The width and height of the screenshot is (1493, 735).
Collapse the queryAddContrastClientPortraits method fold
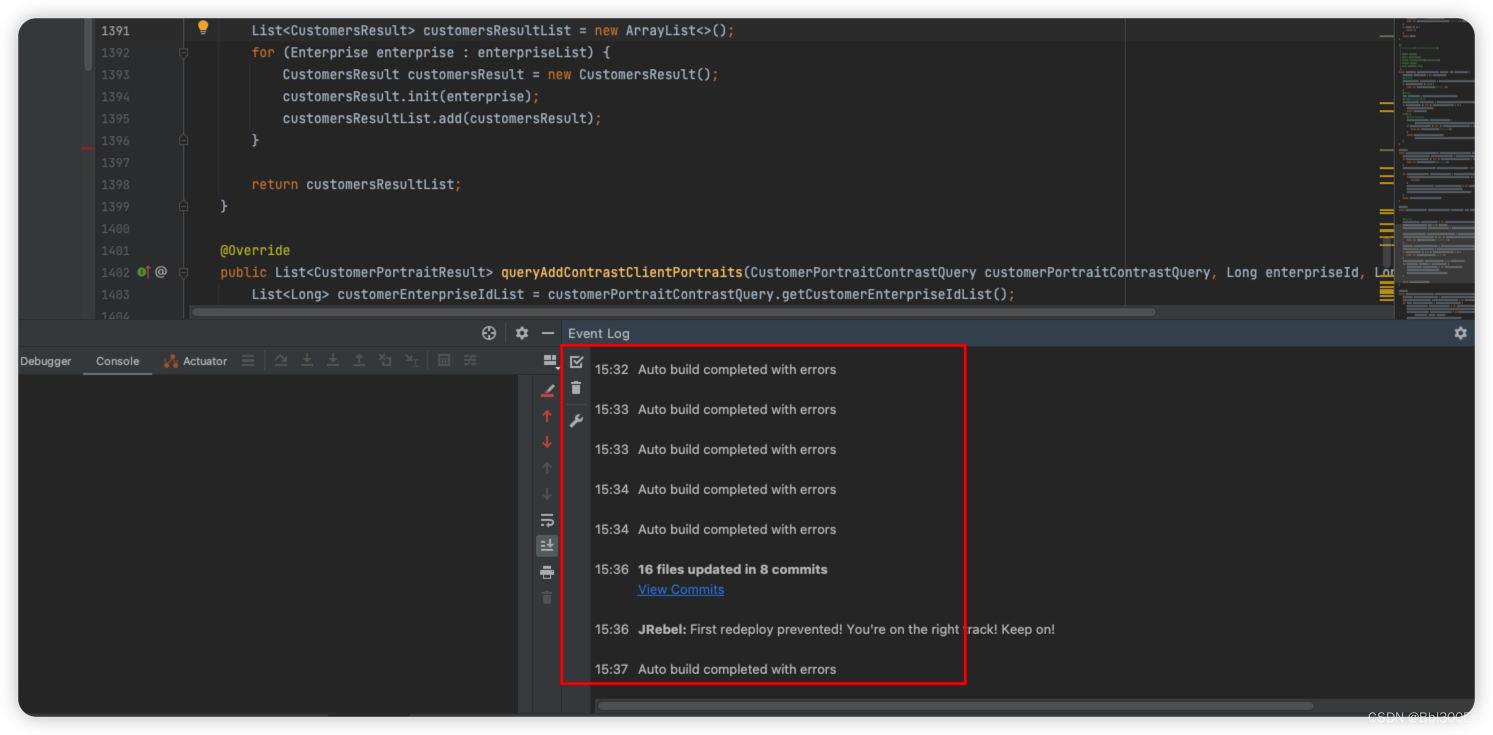tap(183, 271)
